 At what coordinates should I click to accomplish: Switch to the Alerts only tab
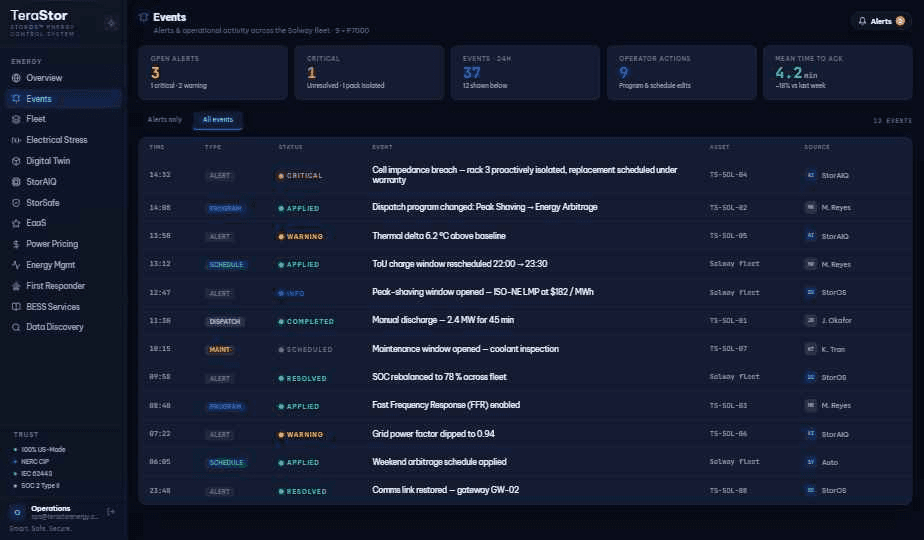(x=164, y=120)
